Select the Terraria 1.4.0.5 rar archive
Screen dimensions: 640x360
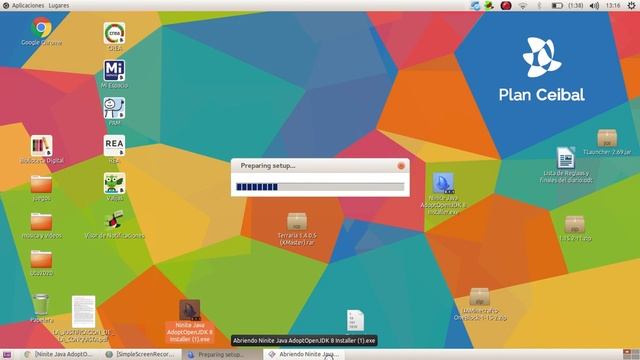297,222
